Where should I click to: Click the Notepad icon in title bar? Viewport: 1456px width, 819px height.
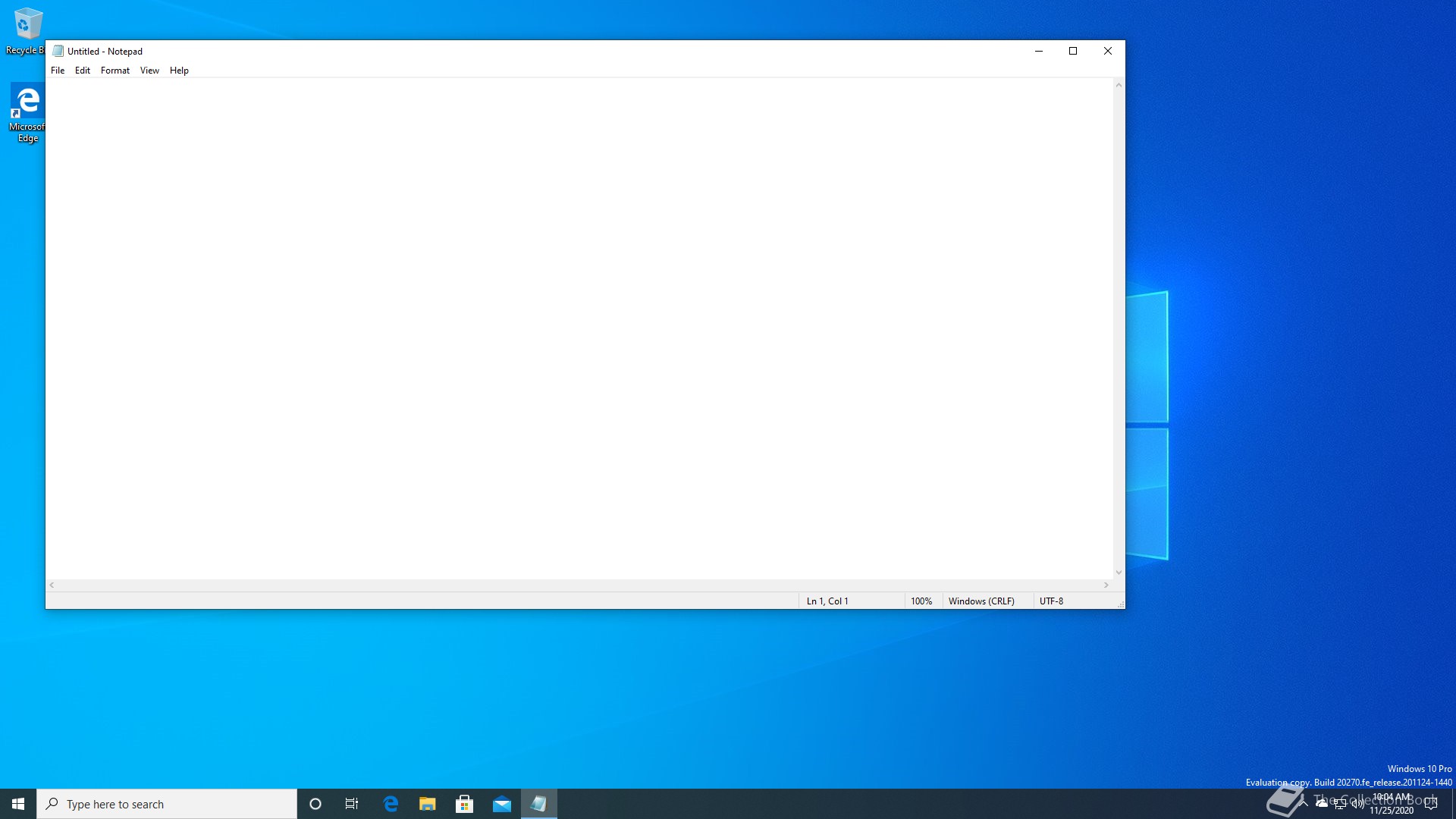pos(58,51)
